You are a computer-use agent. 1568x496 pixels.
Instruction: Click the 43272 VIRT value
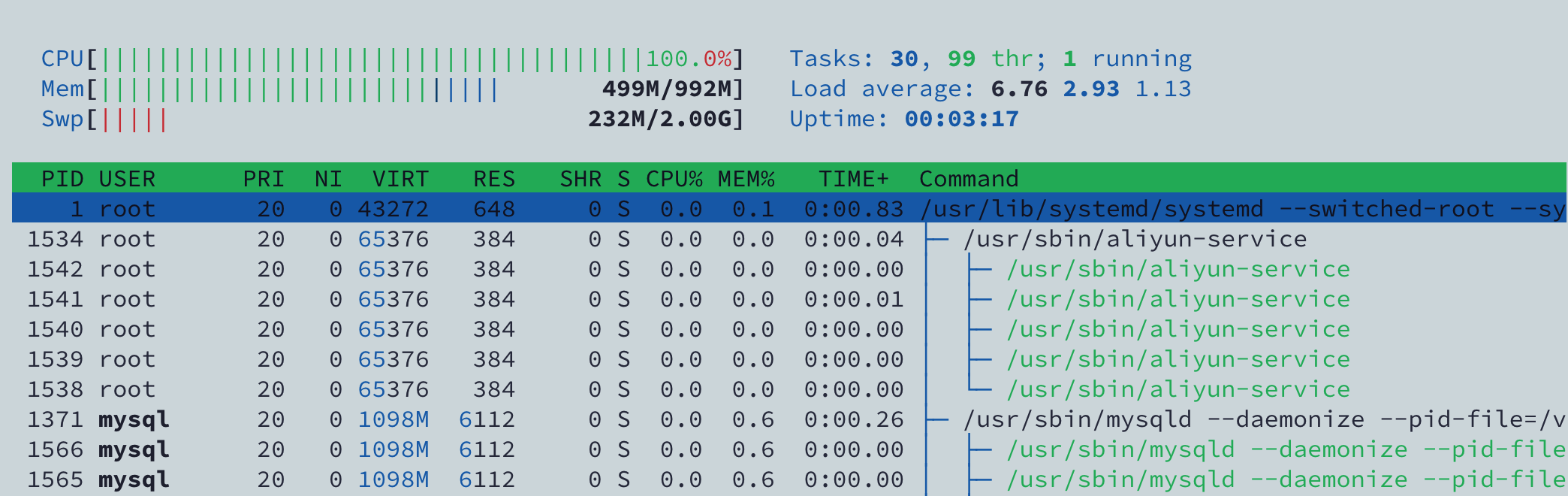click(x=393, y=209)
